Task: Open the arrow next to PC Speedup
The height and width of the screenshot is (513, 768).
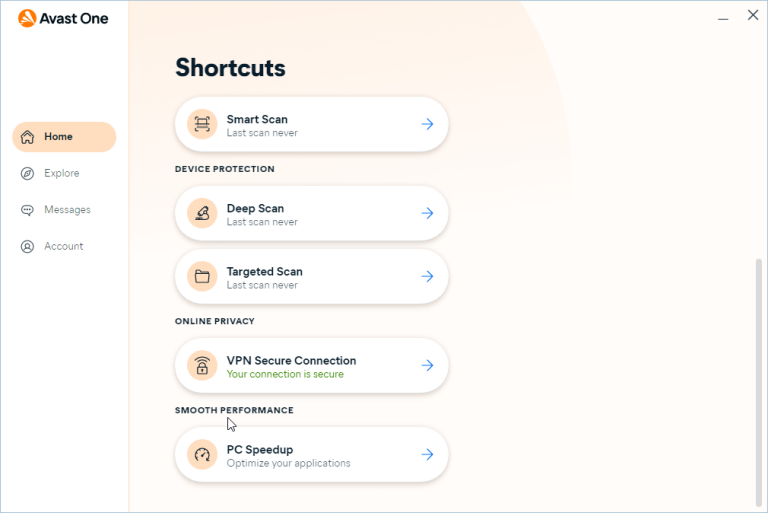Action: coord(427,455)
